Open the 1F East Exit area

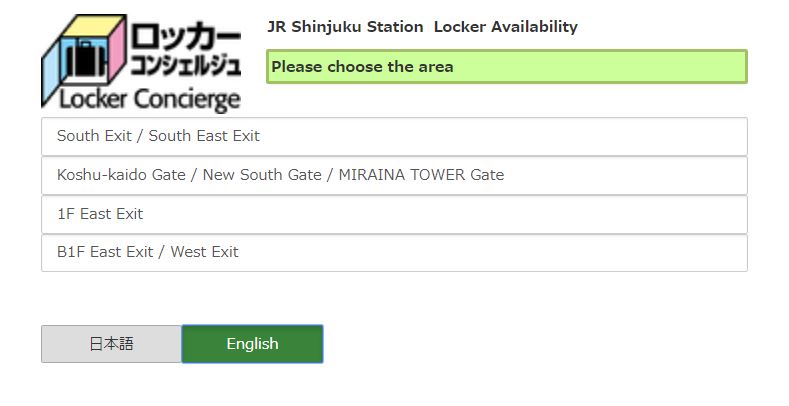[394, 214]
